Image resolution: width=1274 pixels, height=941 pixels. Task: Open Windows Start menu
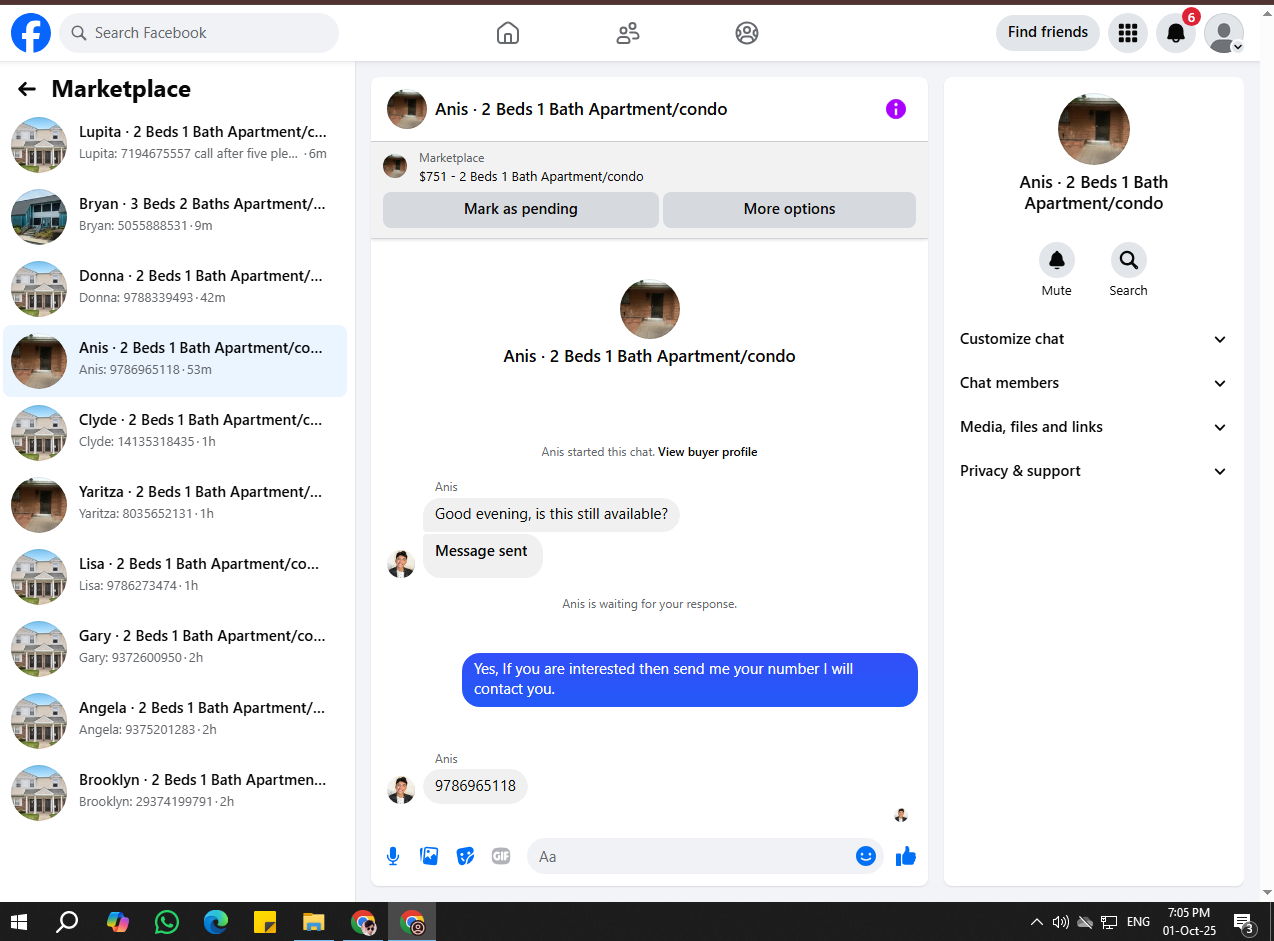(x=19, y=922)
